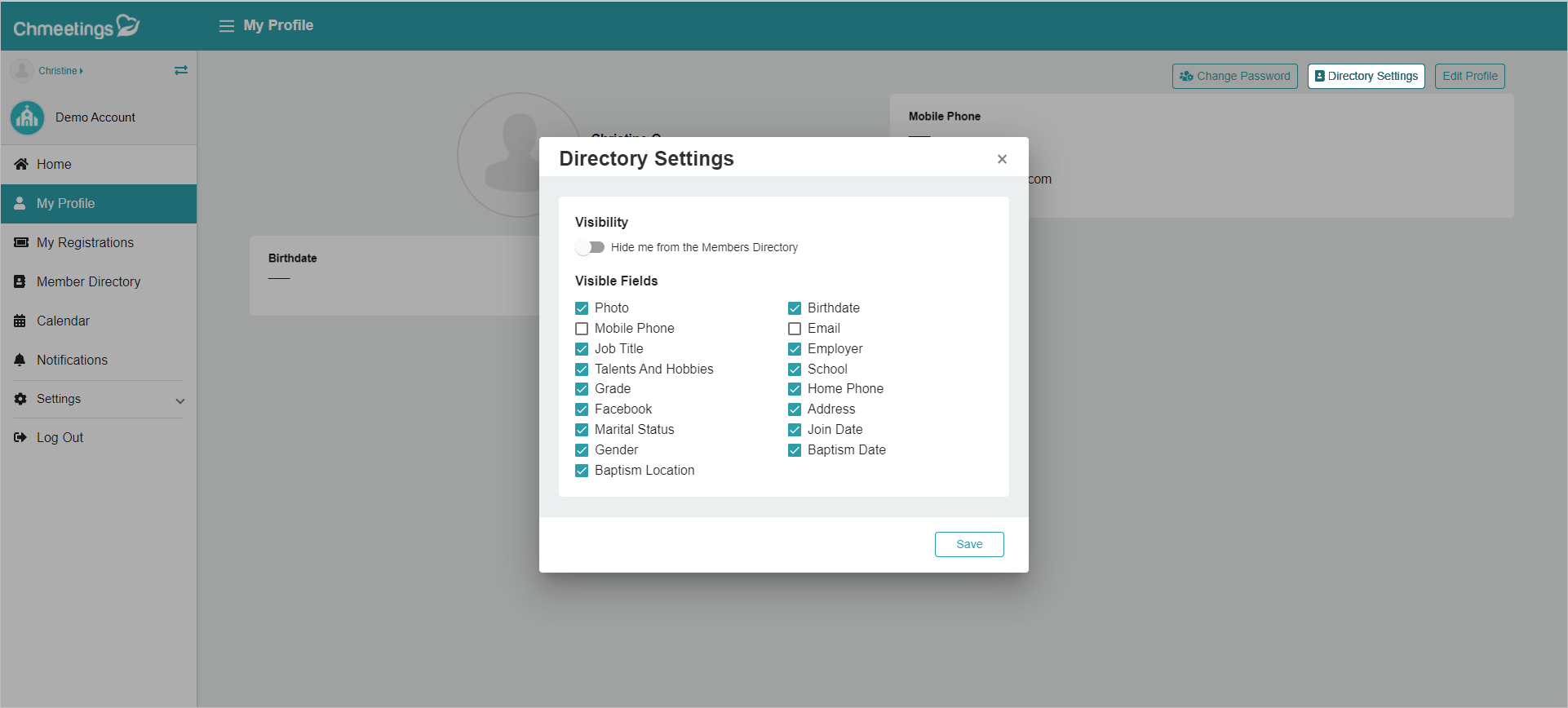Check the Email checkbox
Viewport: 1568px width, 708px height.
tap(795, 329)
